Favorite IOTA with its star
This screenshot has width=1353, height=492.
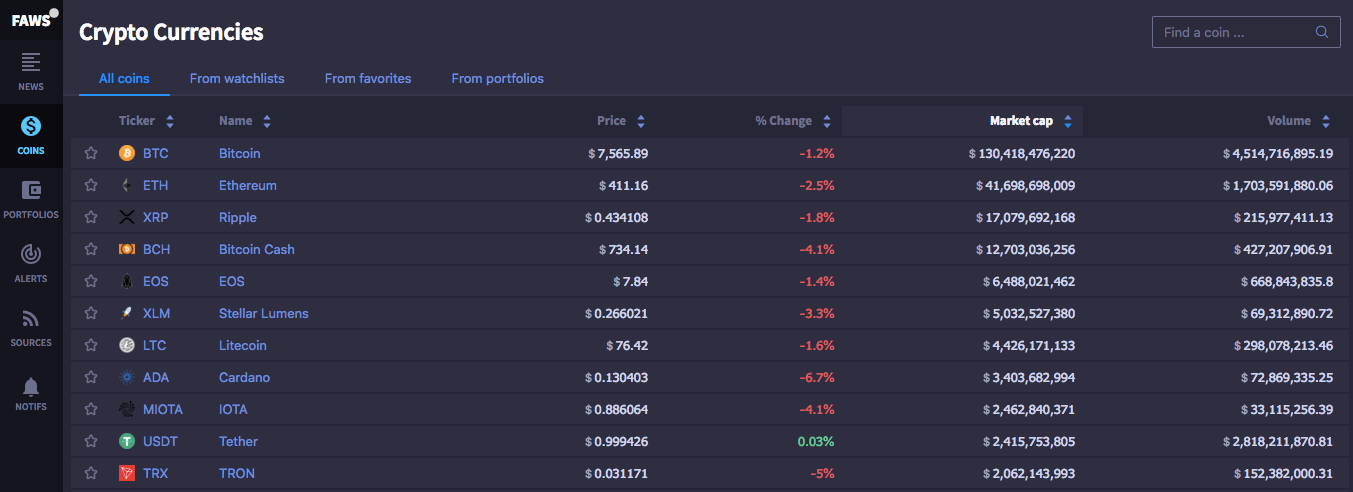(x=91, y=409)
